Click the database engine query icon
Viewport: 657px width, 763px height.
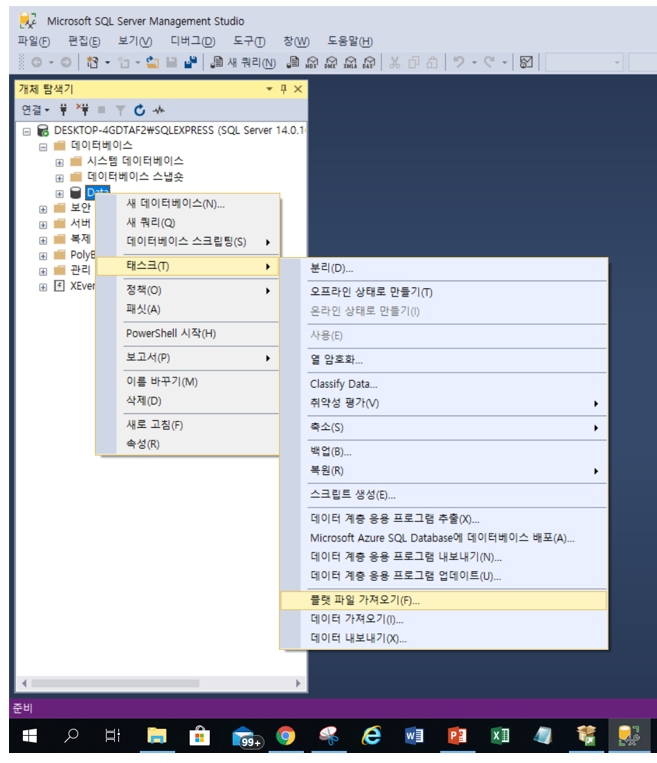click(292, 62)
